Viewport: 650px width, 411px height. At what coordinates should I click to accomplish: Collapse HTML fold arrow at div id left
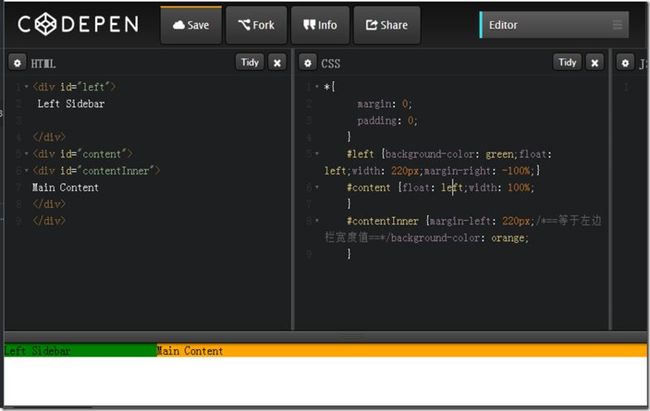tap(26, 87)
